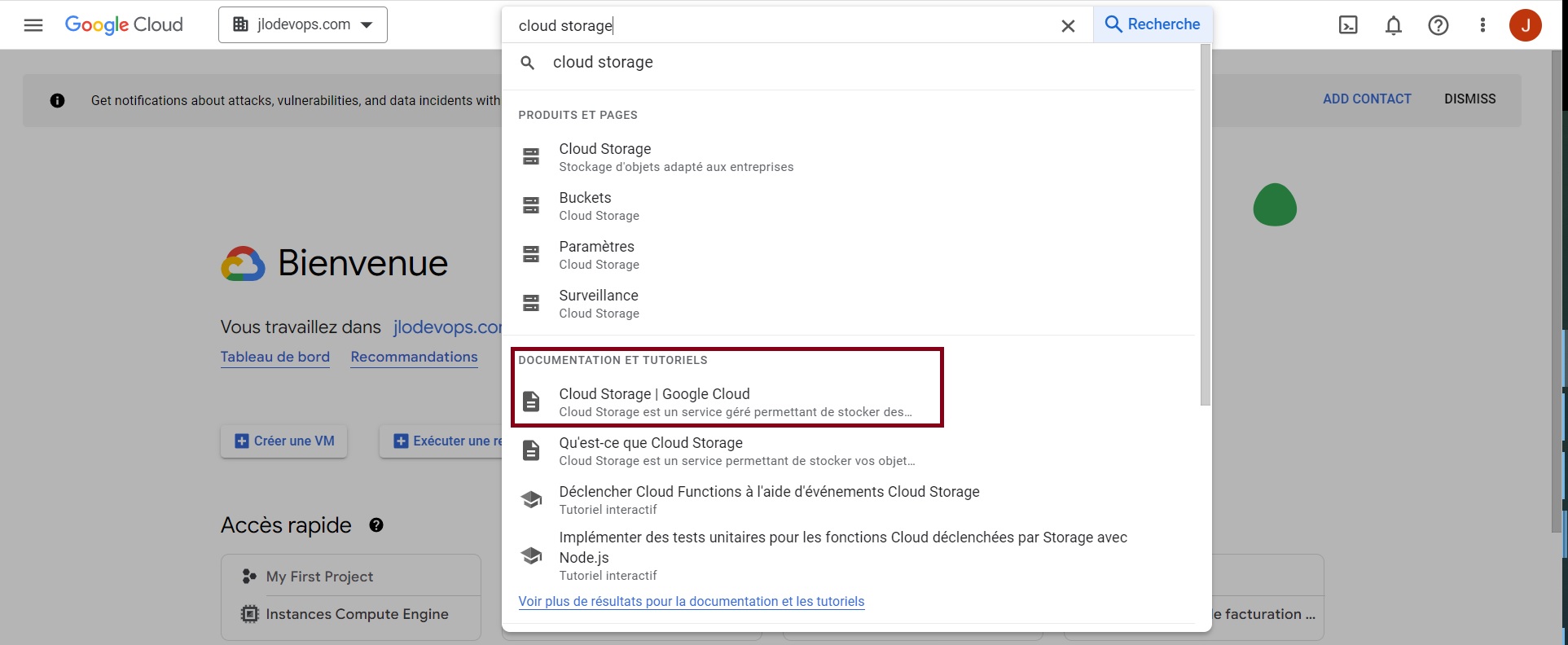
Task: Click the Buckets storage icon
Action: click(x=531, y=205)
